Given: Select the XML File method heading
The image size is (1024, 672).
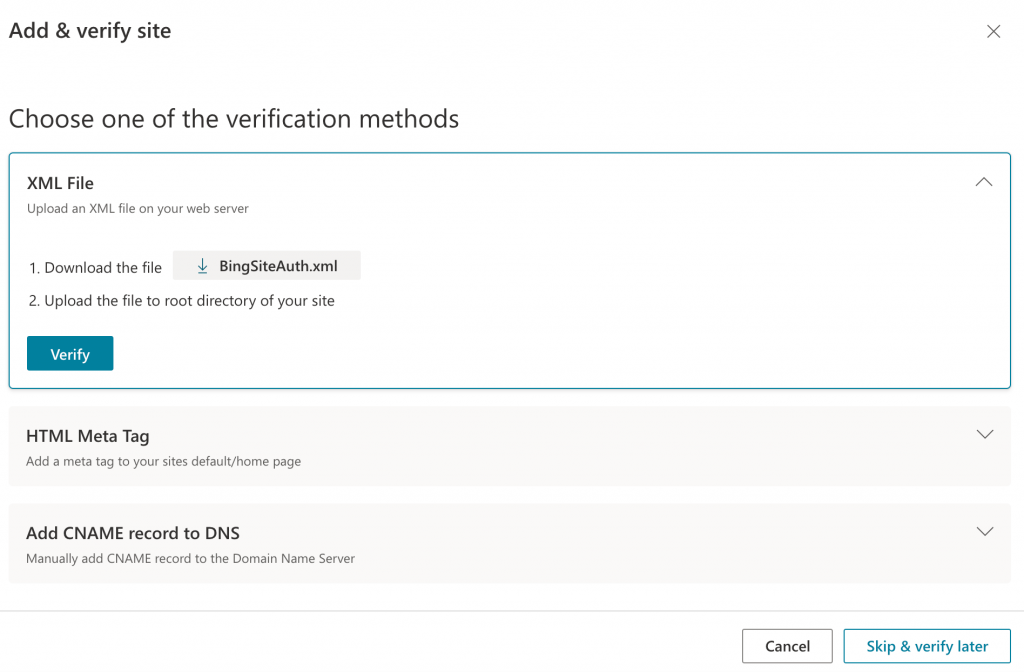Looking at the screenshot, I should coord(60,183).
